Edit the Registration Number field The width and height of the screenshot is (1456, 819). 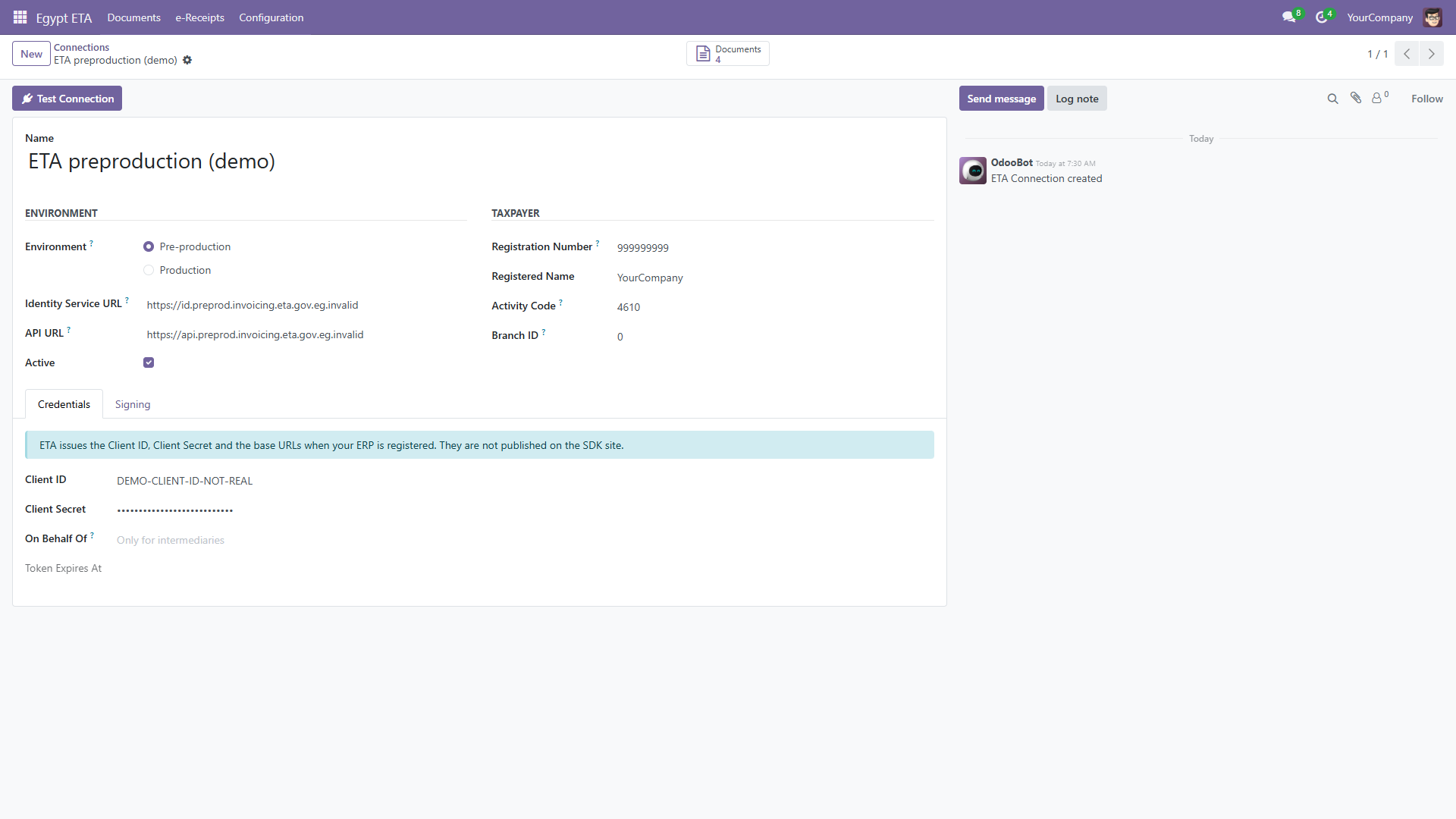click(773, 248)
